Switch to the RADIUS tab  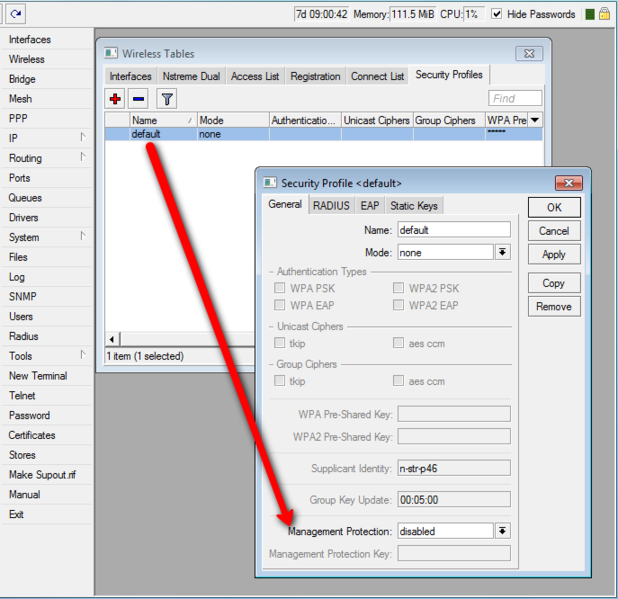331,205
